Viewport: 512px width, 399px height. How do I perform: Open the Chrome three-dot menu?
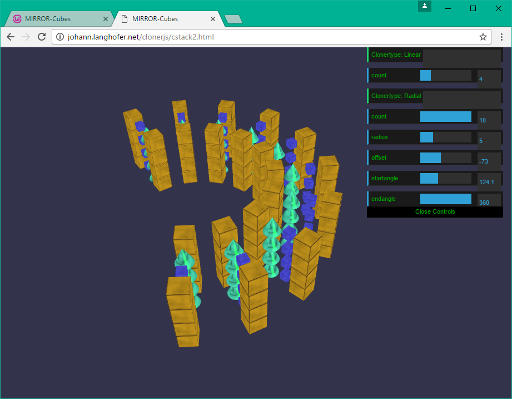point(501,37)
